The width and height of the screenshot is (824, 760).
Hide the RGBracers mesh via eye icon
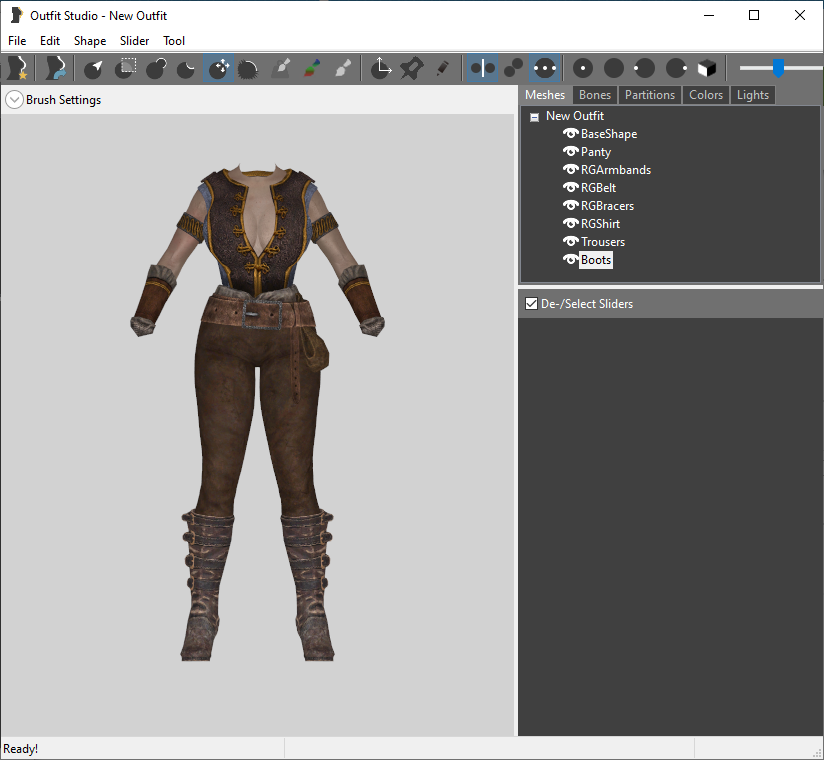[x=571, y=206]
